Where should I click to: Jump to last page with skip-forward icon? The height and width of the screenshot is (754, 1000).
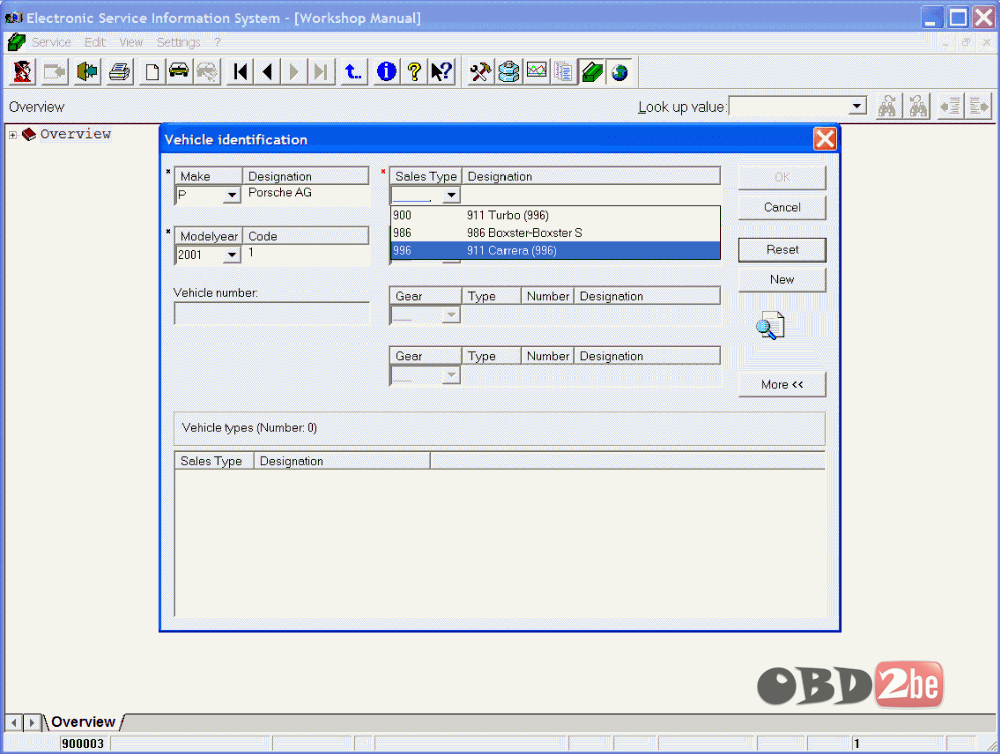pos(321,71)
